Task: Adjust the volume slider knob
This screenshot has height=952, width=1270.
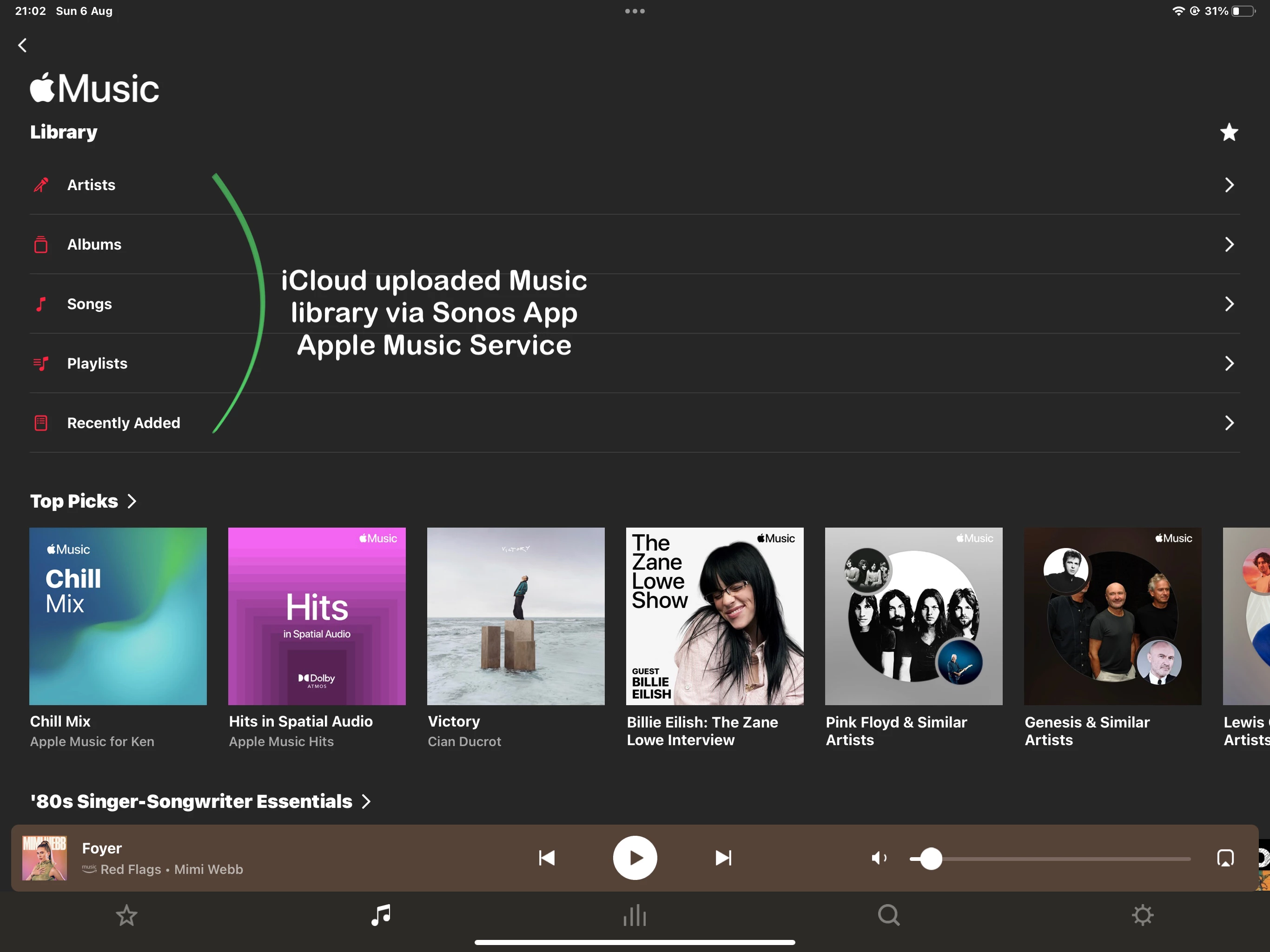Action: pyautogui.click(x=931, y=859)
